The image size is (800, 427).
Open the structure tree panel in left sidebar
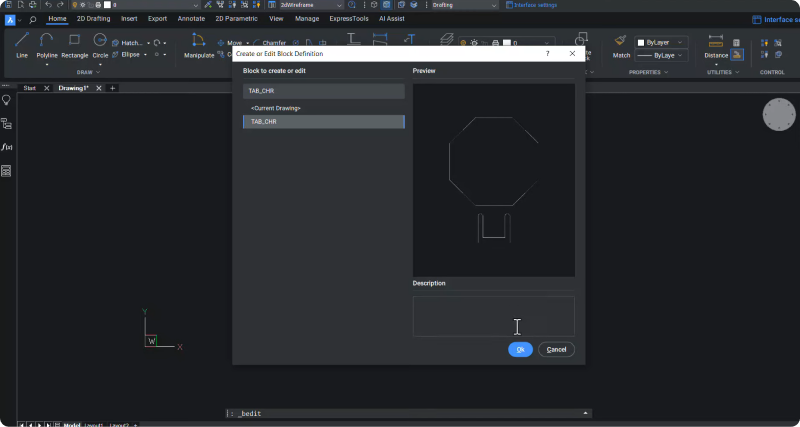click(x=6, y=123)
